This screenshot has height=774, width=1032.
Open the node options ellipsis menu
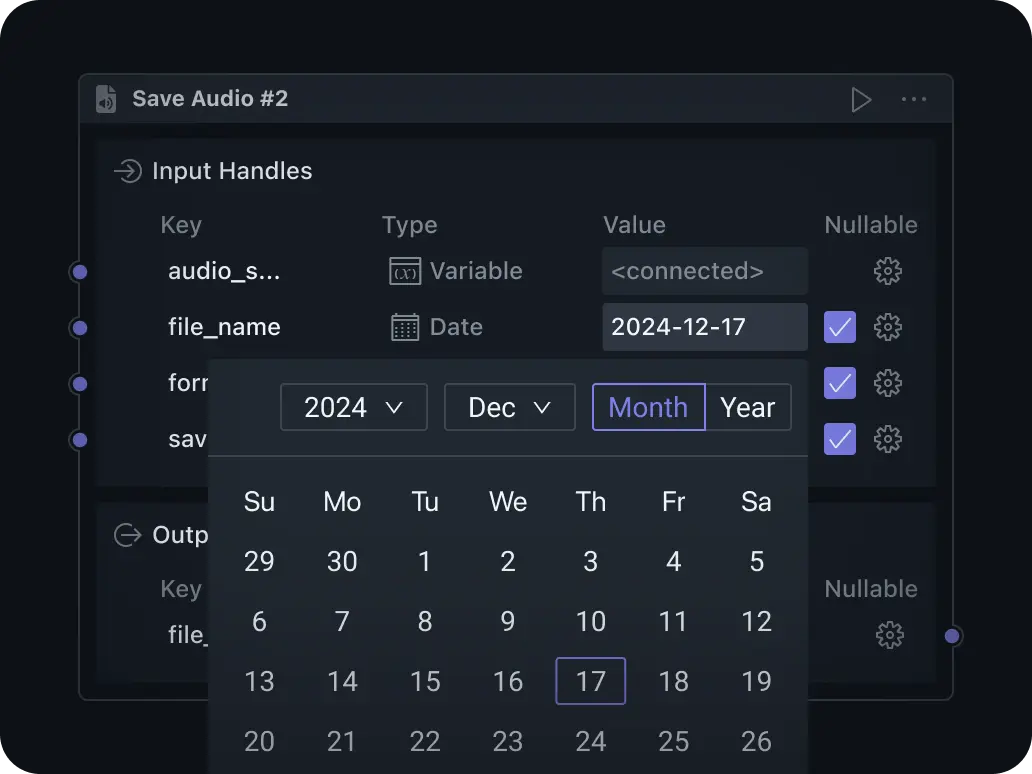click(x=913, y=99)
